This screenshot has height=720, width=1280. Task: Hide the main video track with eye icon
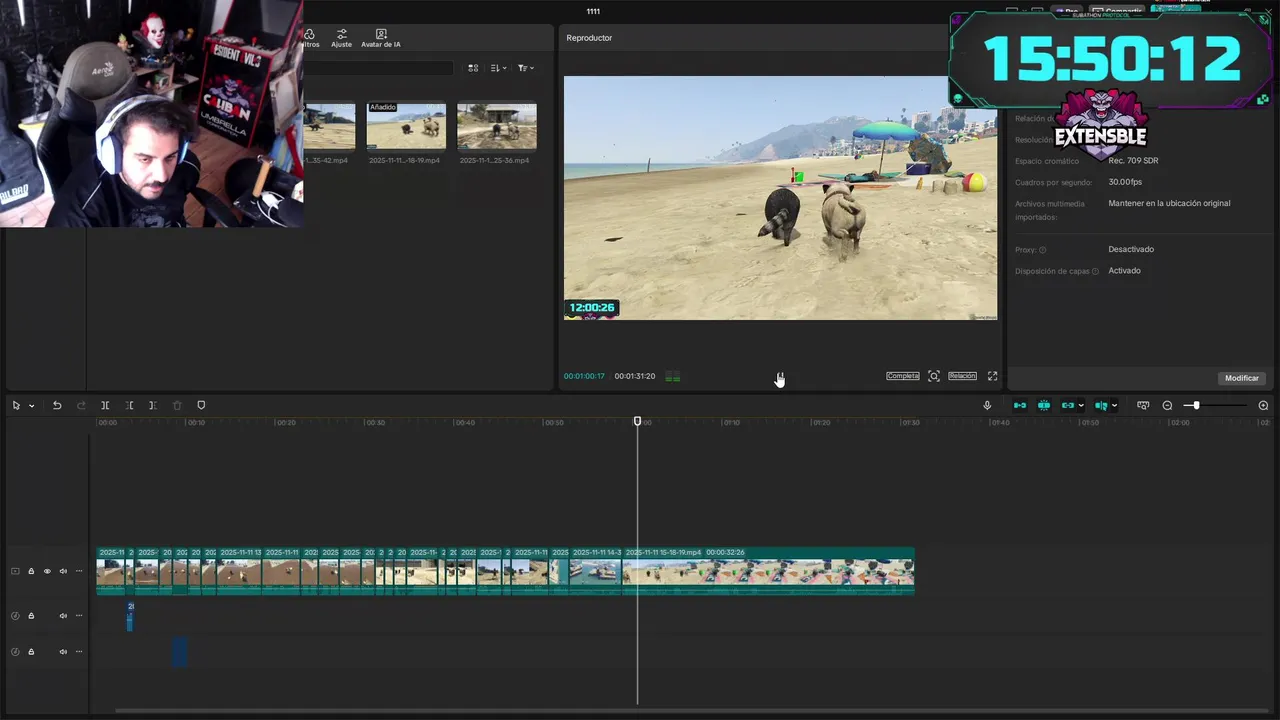[x=47, y=571]
